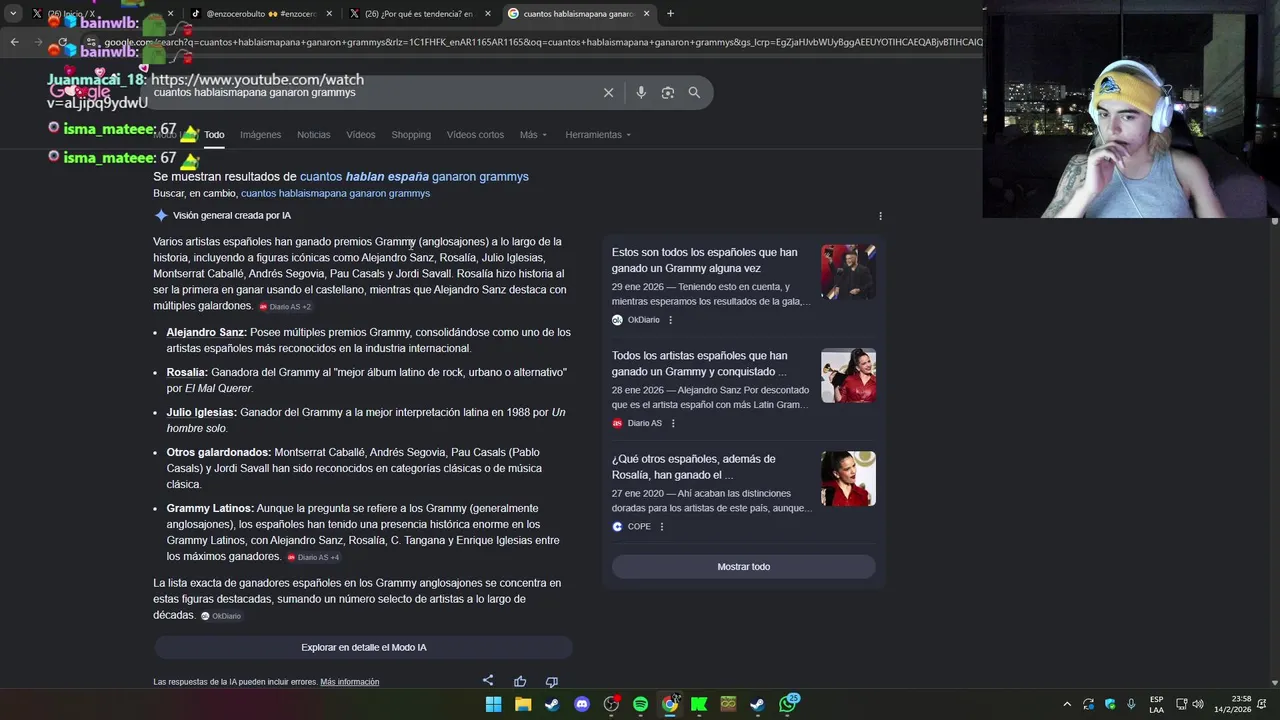Open the volume control in system tray

click(x=1198, y=704)
